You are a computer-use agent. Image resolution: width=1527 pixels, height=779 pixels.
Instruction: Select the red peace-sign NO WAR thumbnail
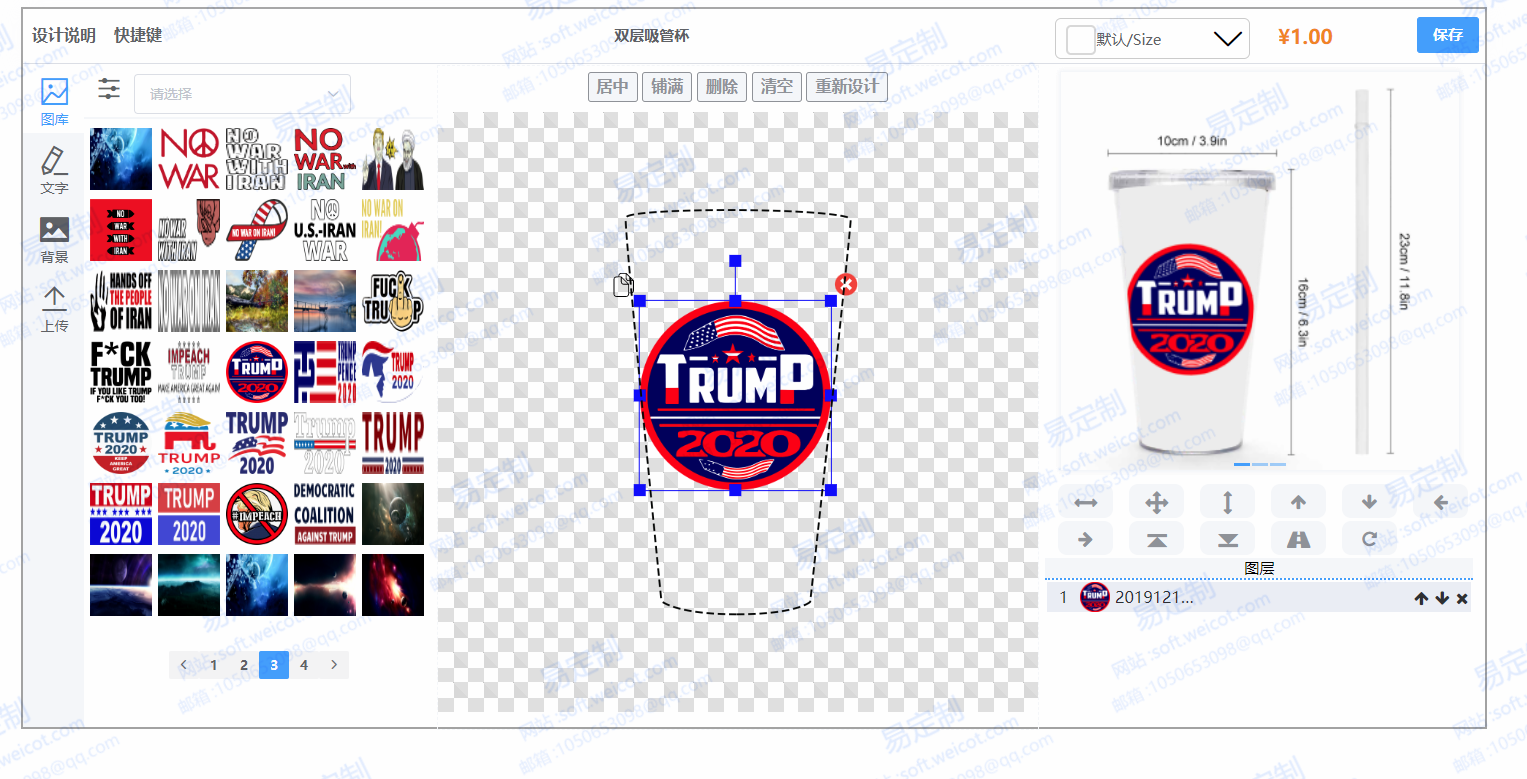[x=189, y=159]
